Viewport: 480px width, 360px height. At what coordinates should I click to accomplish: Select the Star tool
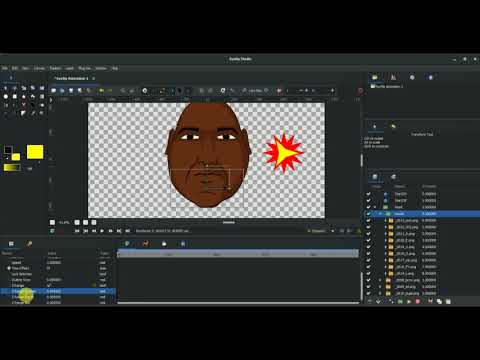click(x=24, y=97)
